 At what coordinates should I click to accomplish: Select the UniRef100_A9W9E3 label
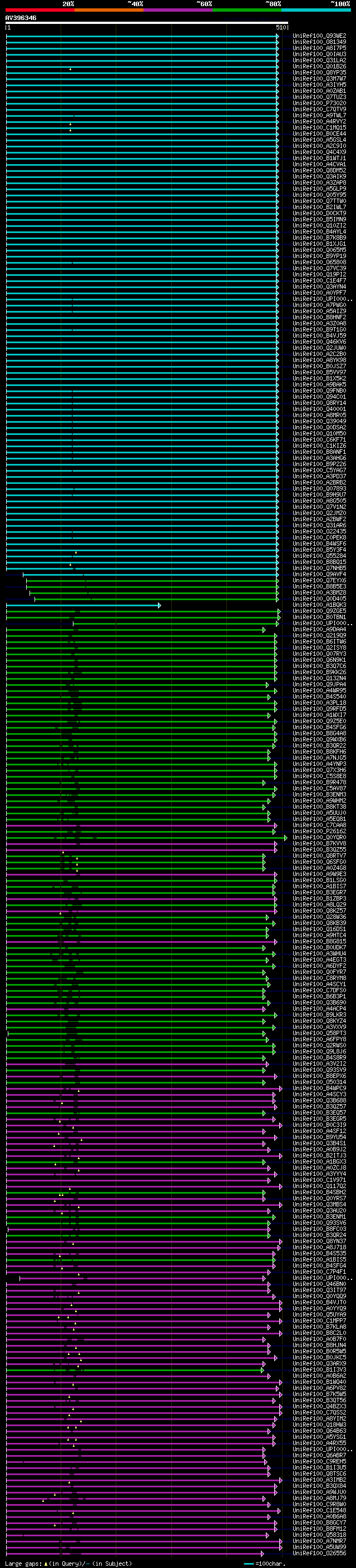319,874
